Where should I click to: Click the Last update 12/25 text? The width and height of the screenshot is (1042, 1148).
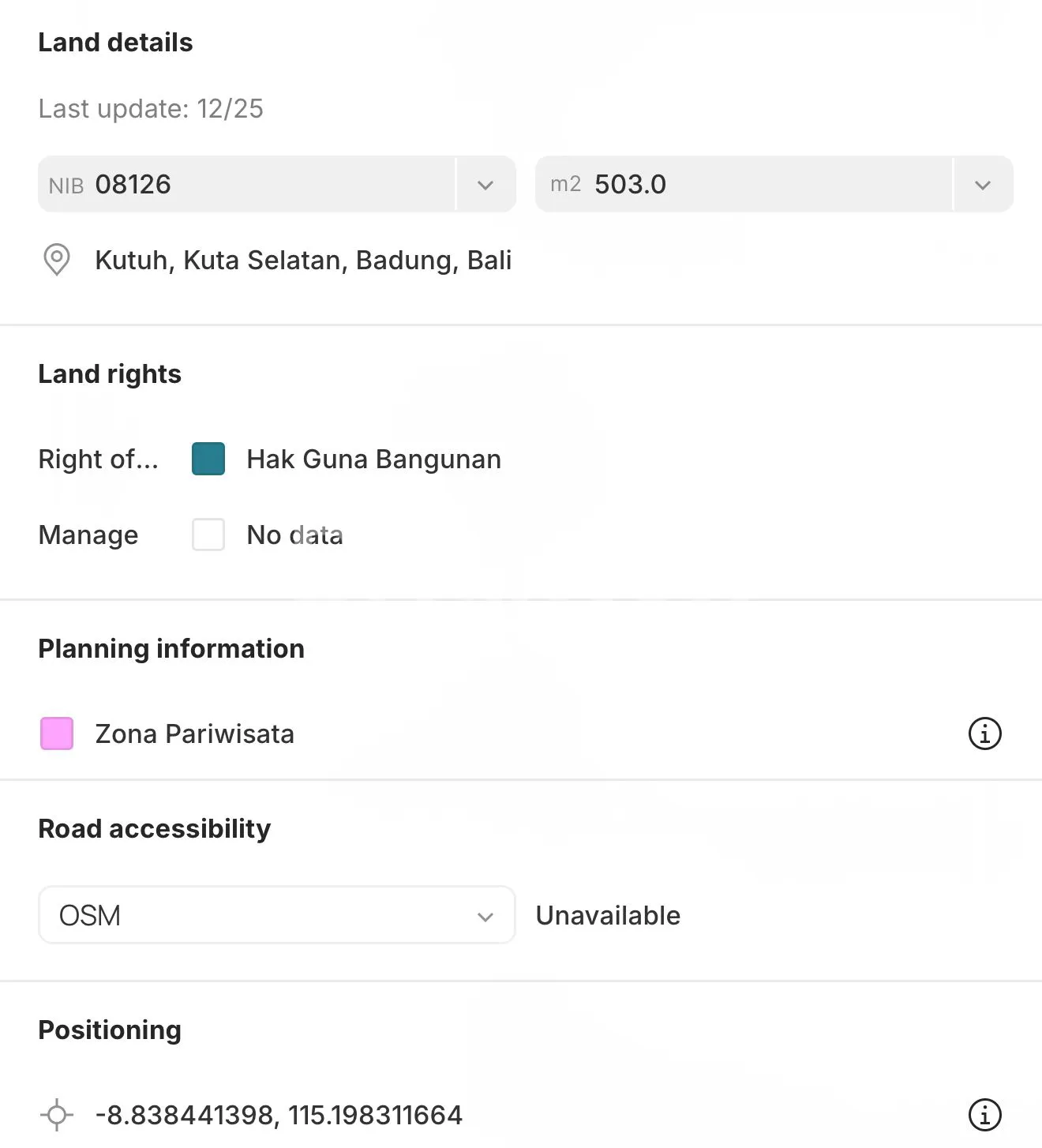(x=151, y=108)
